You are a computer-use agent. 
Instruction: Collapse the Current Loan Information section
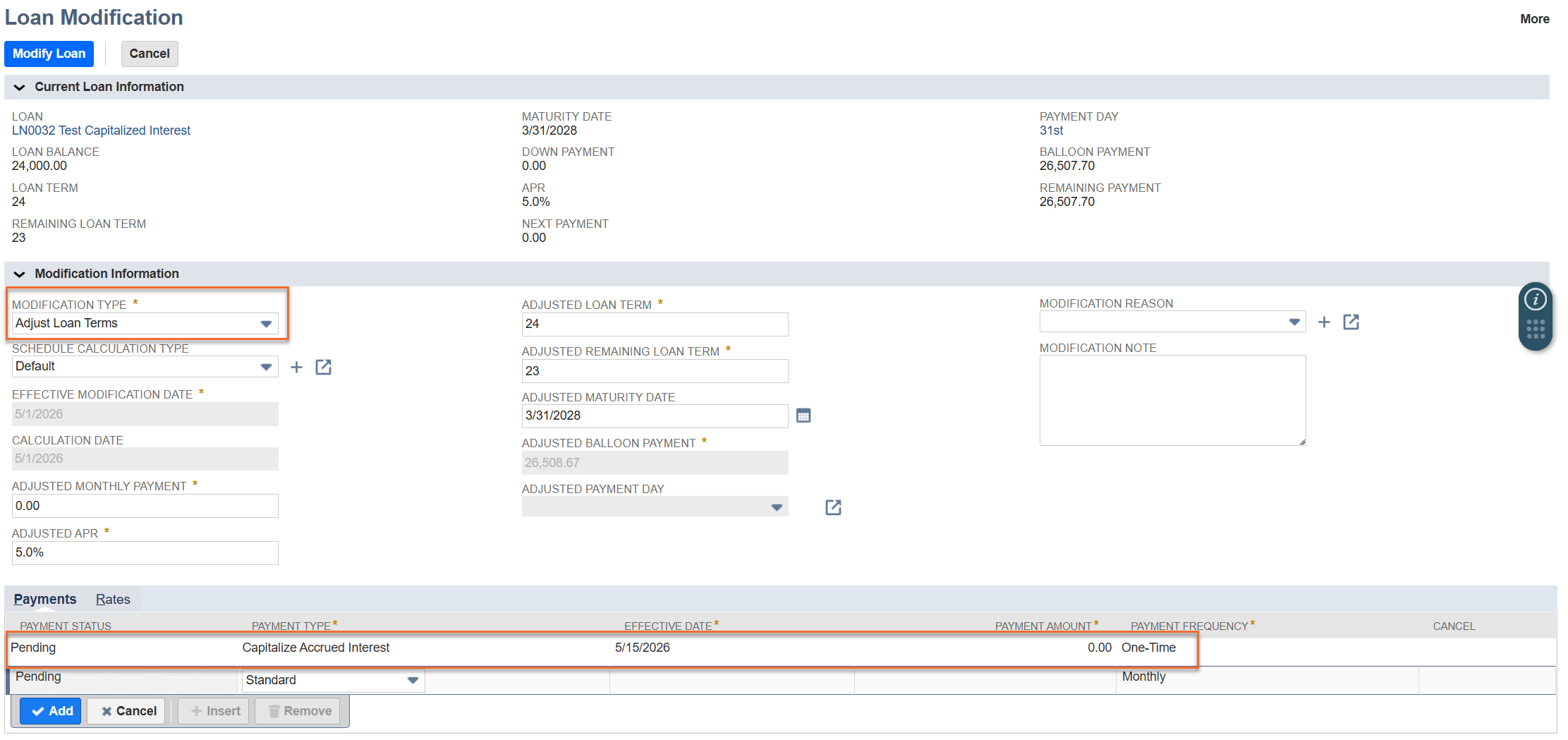pyautogui.click(x=20, y=87)
